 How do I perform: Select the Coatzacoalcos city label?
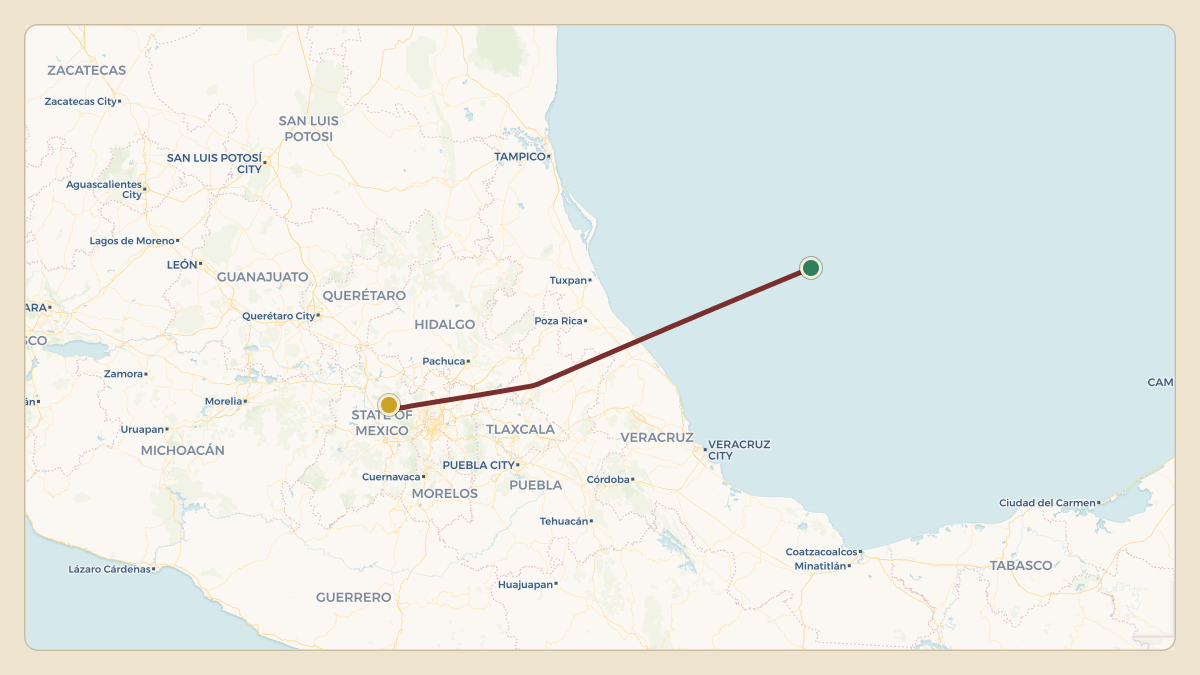821,552
